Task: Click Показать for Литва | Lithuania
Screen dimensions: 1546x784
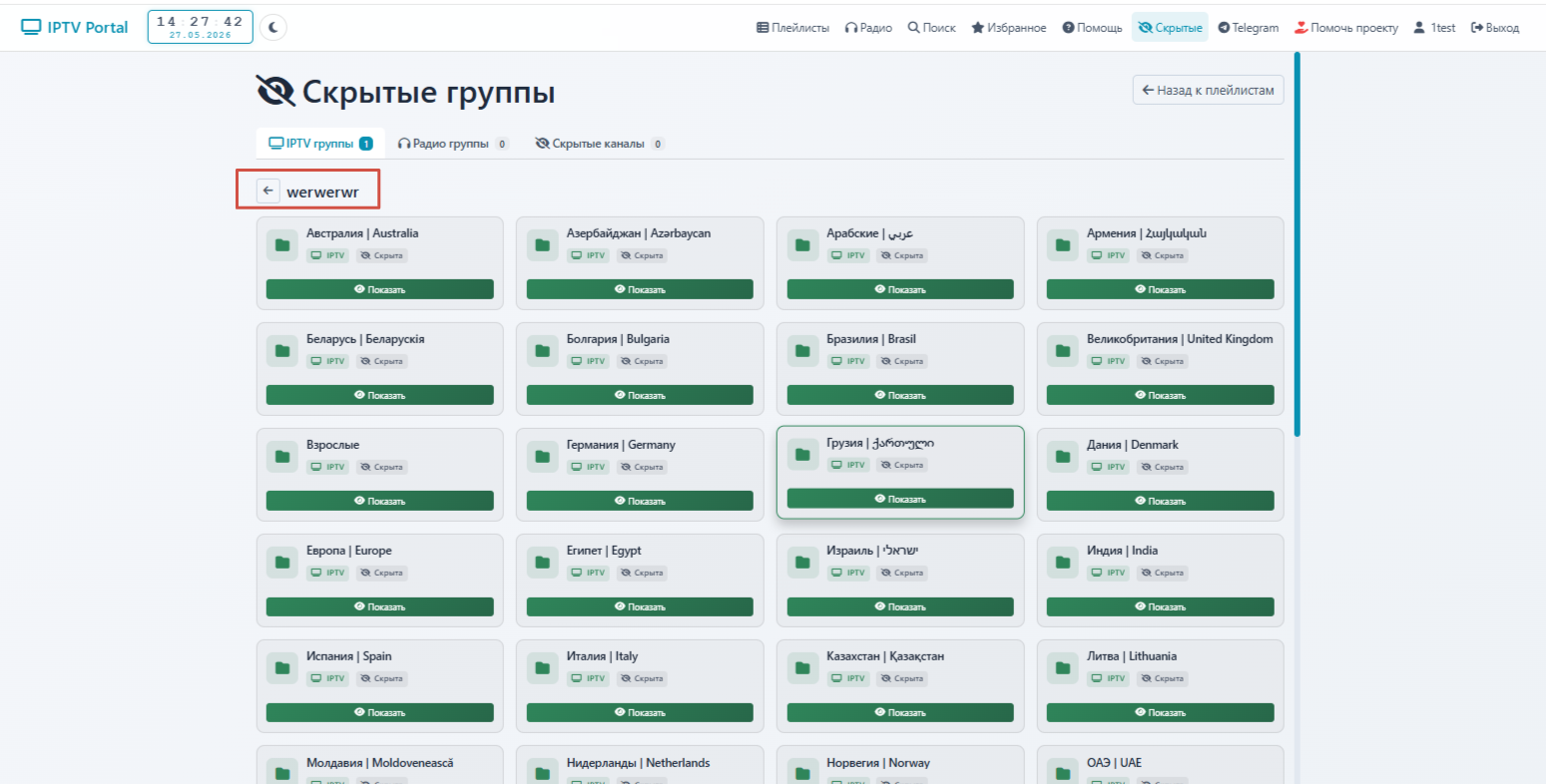Action: pyautogui.click(x=1161, y=712)
